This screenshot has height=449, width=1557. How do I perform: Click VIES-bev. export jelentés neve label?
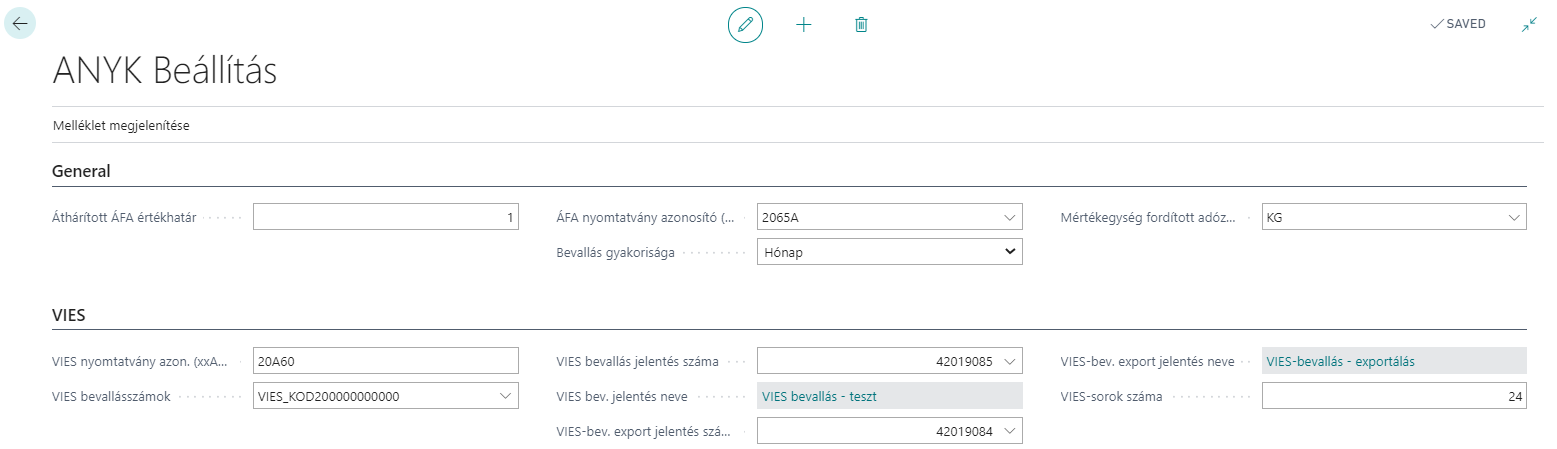click(1147, 361)
